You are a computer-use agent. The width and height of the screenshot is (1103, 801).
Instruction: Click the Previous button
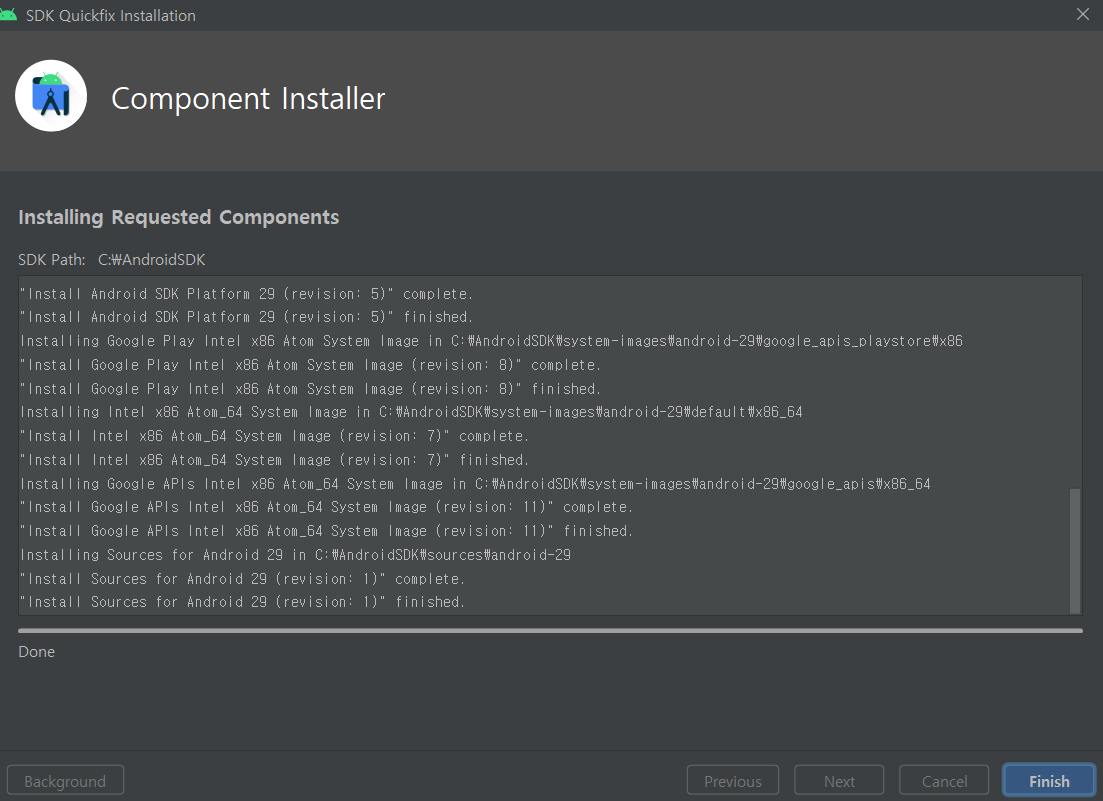click(732, 781)
